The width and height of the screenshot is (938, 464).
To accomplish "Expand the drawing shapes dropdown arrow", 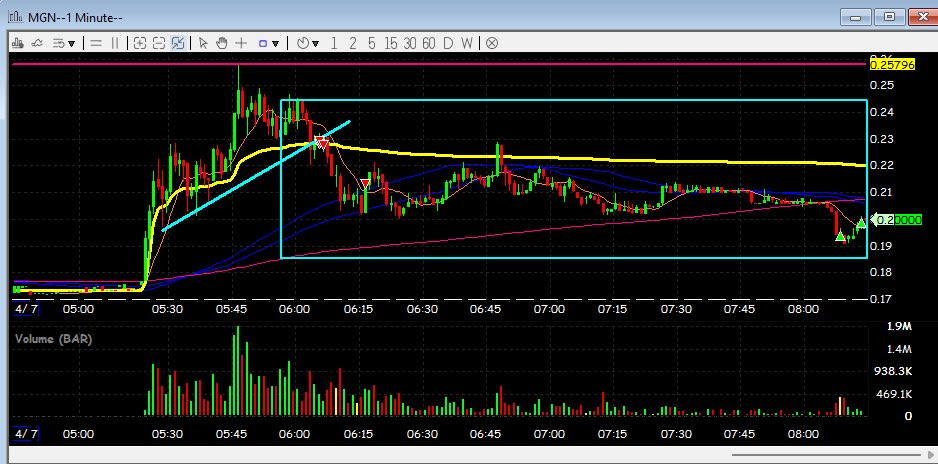I will (276, 44).
